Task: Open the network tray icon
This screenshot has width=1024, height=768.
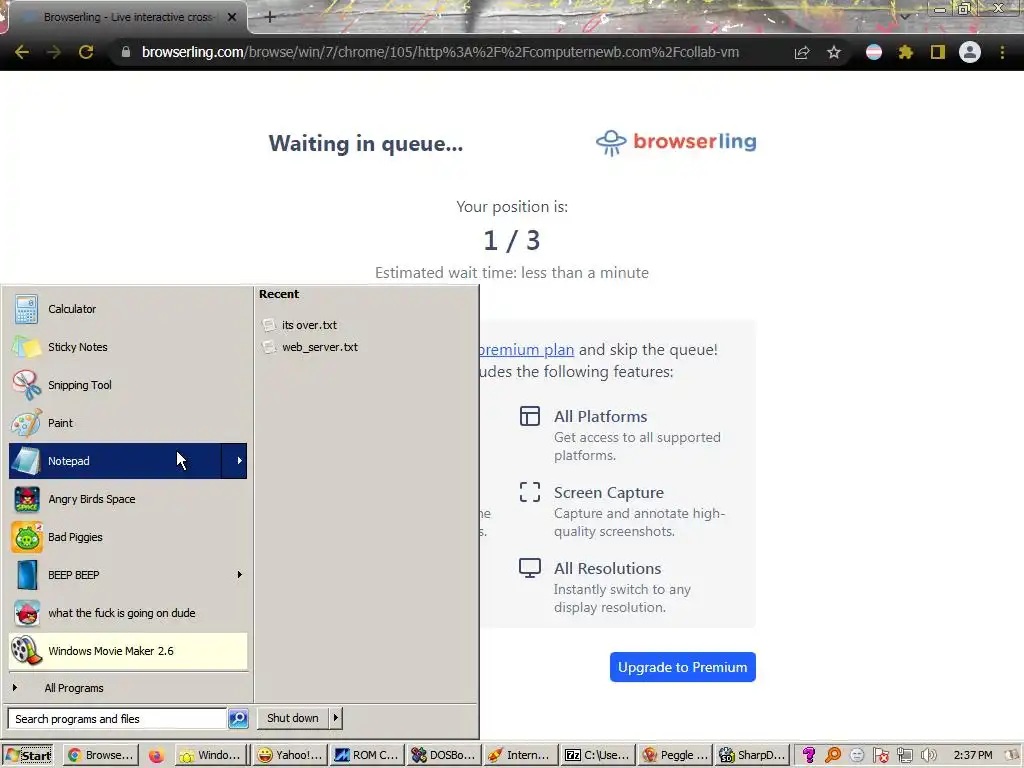Action: point(904,755)
